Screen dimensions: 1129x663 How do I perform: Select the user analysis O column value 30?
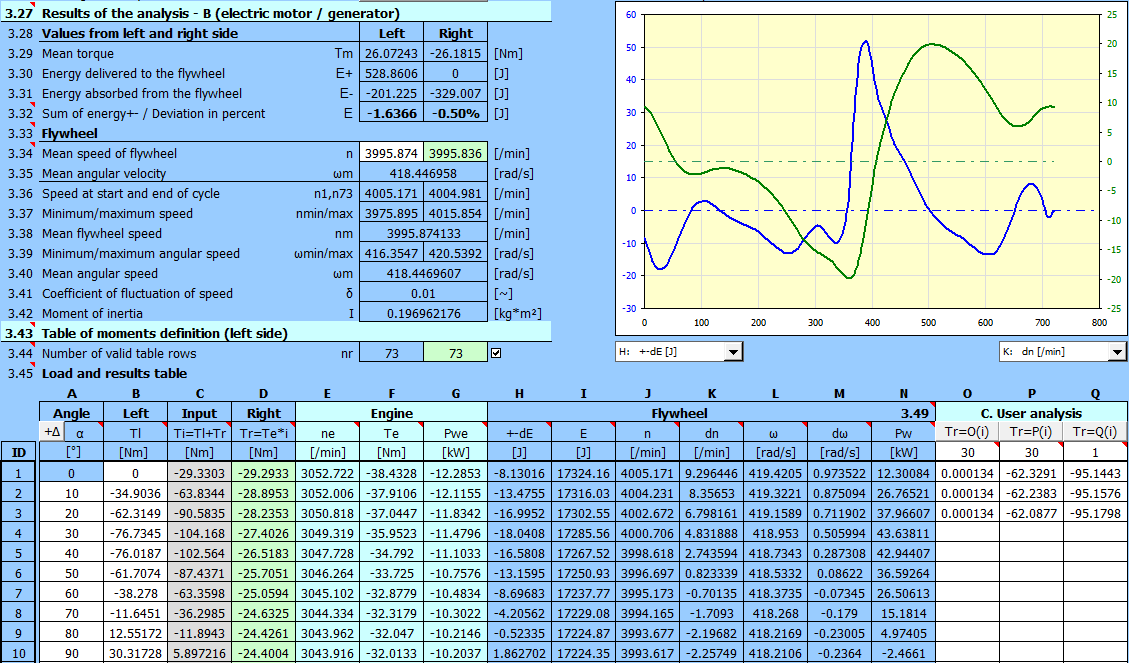[x=967, y=452]
